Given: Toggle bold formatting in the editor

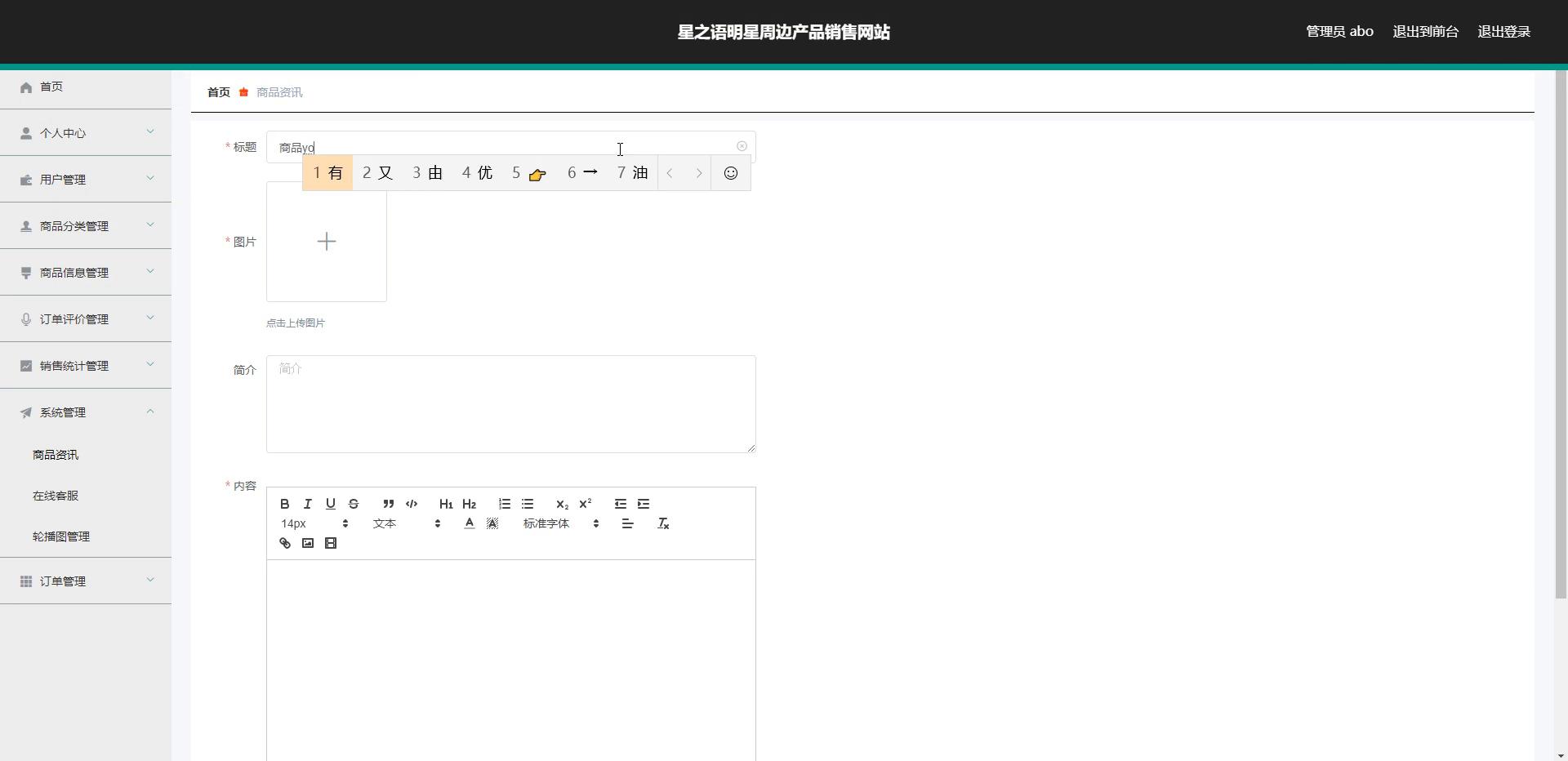Looking at the screenshot, I should (284, 504).
